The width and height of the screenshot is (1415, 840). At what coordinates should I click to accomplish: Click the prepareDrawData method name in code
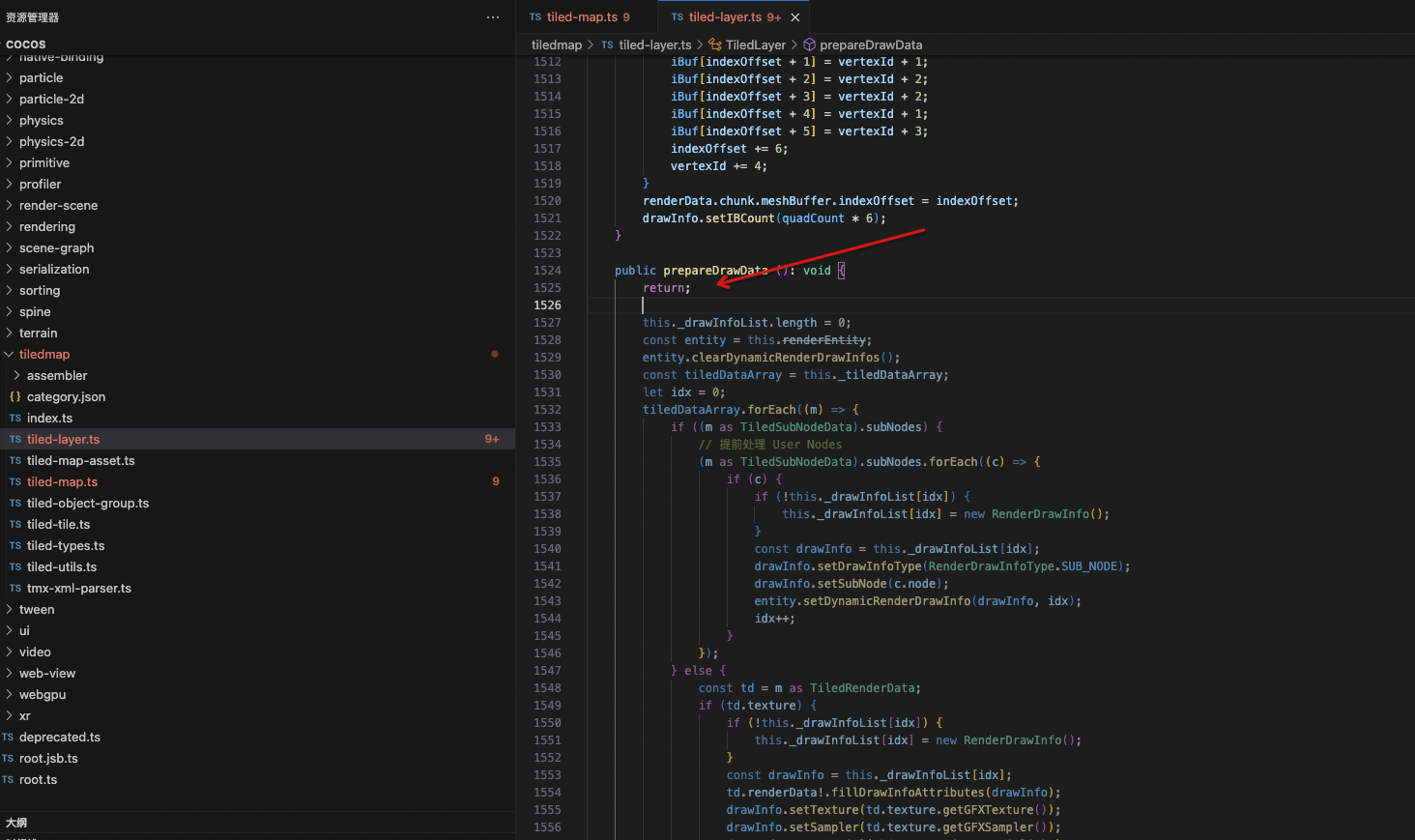click(x=715, y=271)
